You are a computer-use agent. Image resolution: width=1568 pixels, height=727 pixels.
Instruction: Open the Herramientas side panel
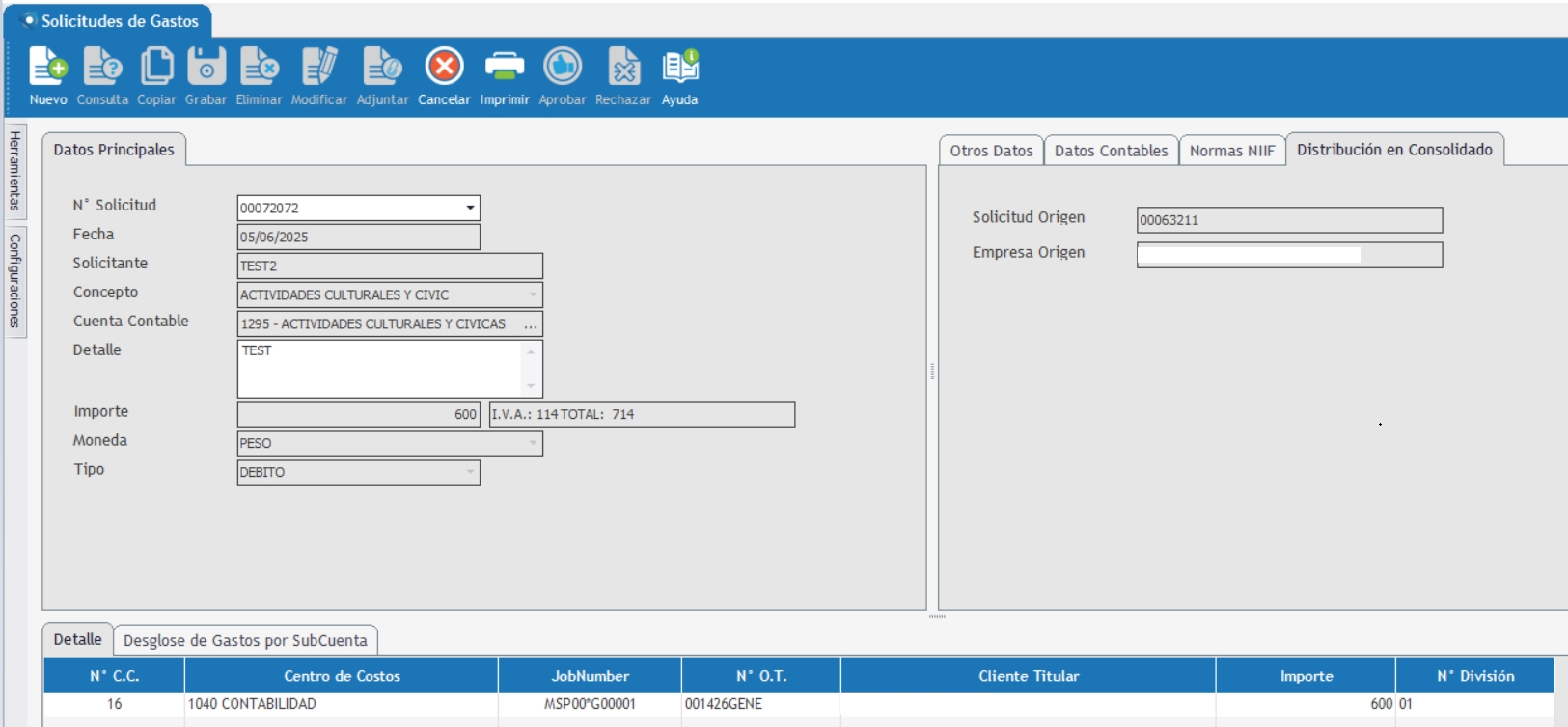pyautogui.click(x=14, y=171)
